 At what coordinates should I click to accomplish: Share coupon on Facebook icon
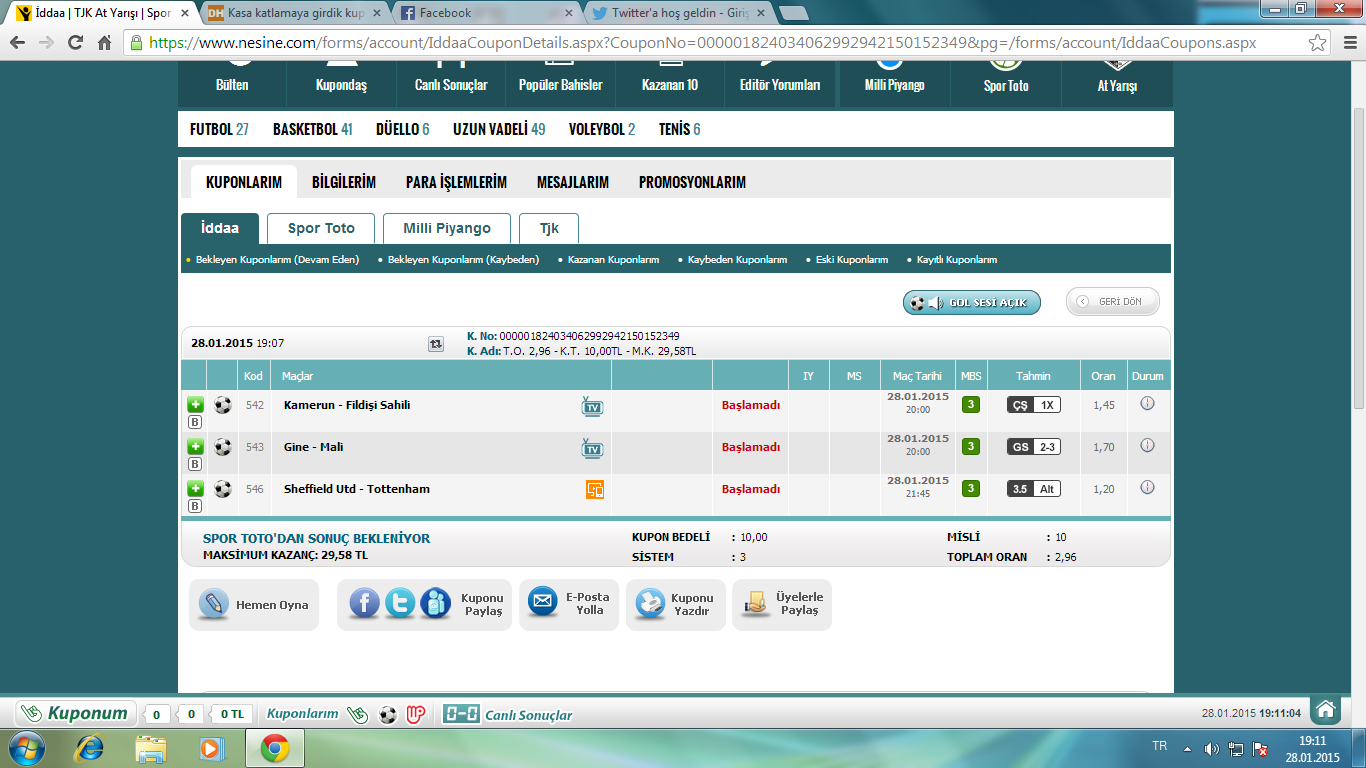tap(364, 603)
